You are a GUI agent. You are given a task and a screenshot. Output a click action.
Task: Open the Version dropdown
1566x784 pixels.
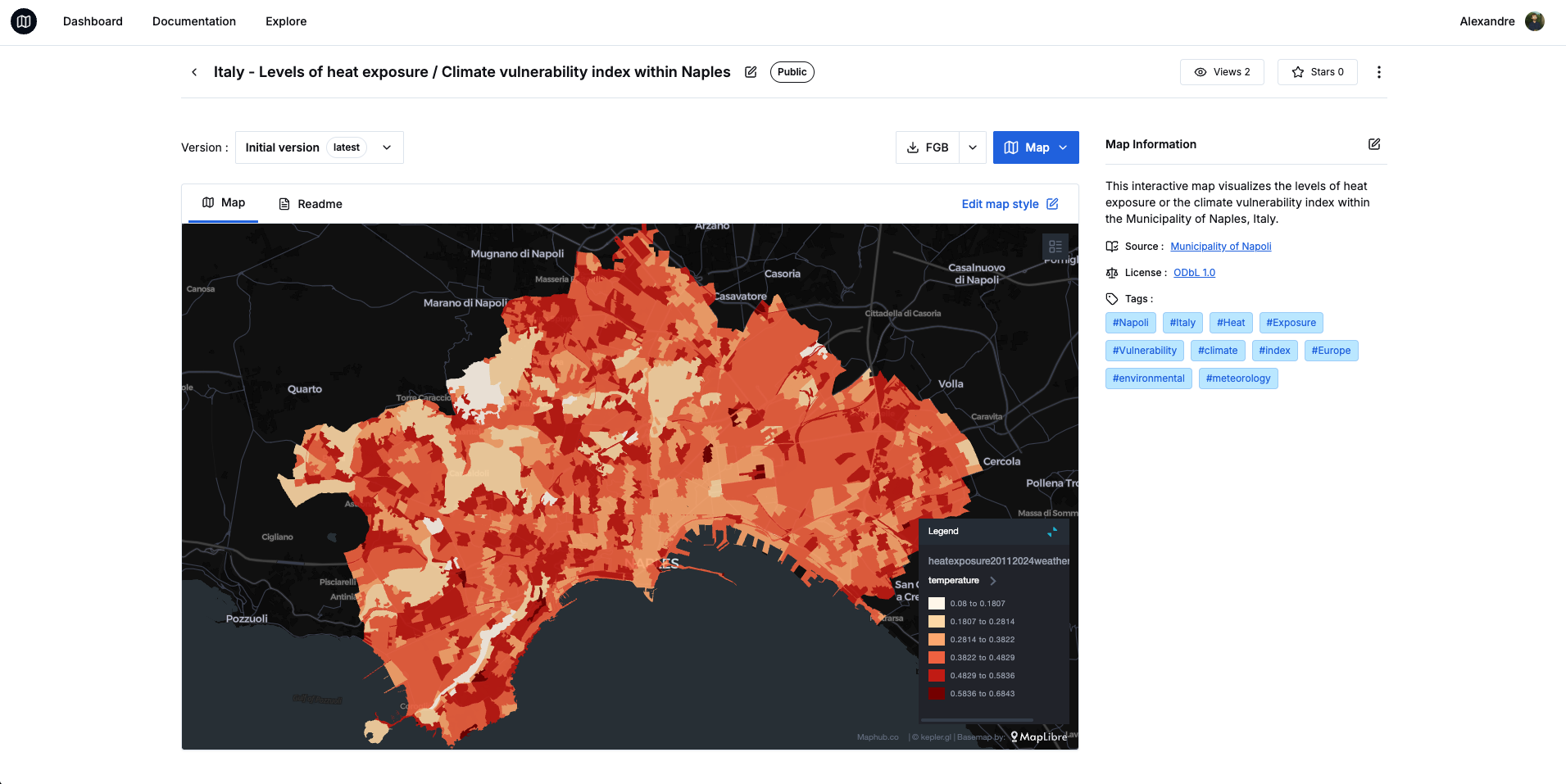319,147
